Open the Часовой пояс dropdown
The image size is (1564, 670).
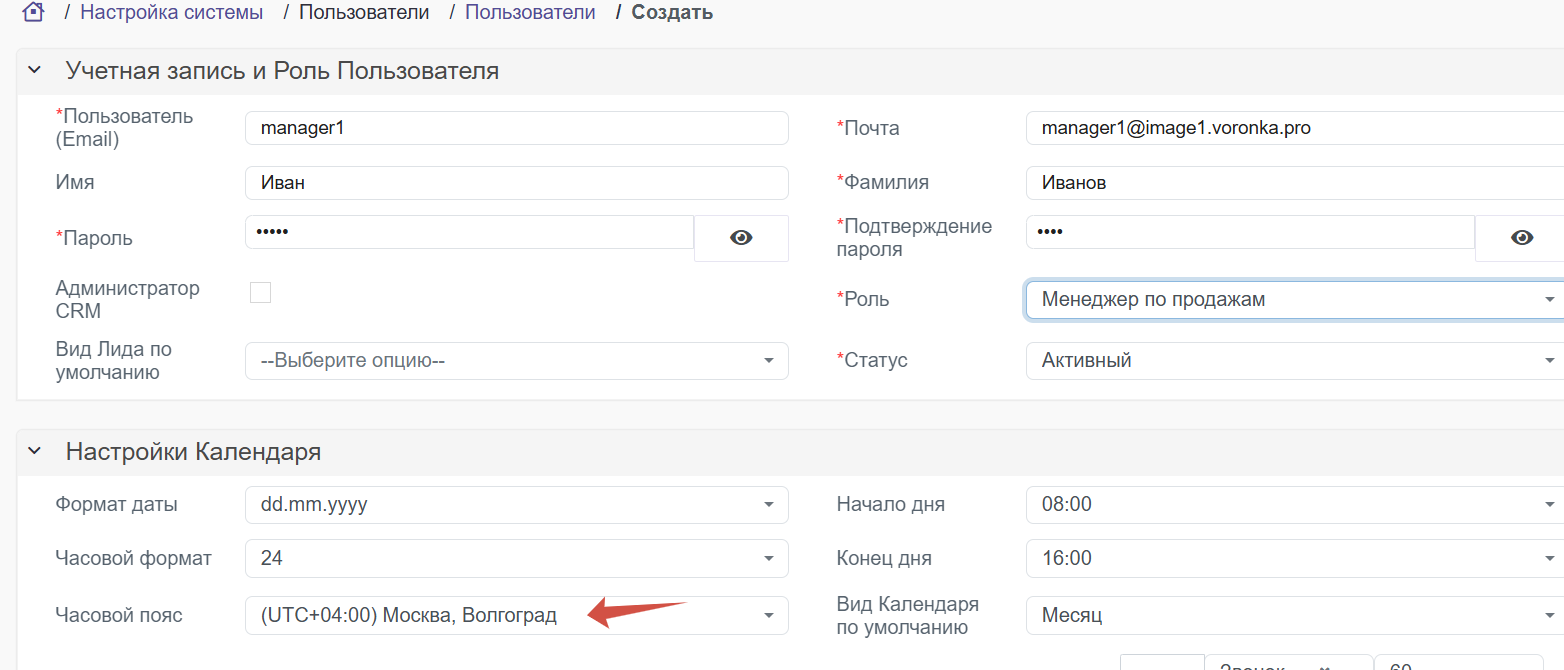click(x=516, y=616)
